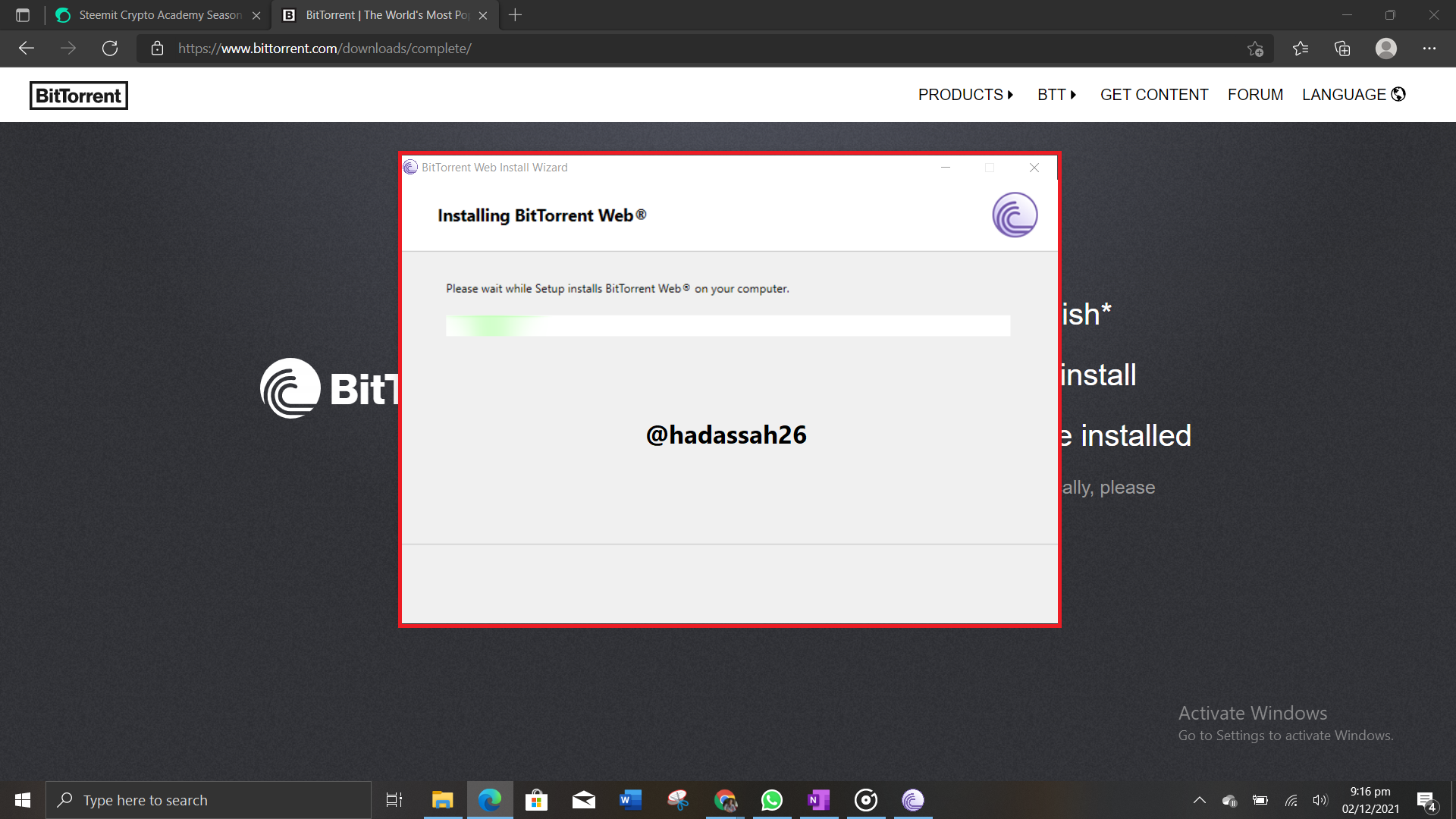Open Google Chrome from taskbar

pos(725,800)
